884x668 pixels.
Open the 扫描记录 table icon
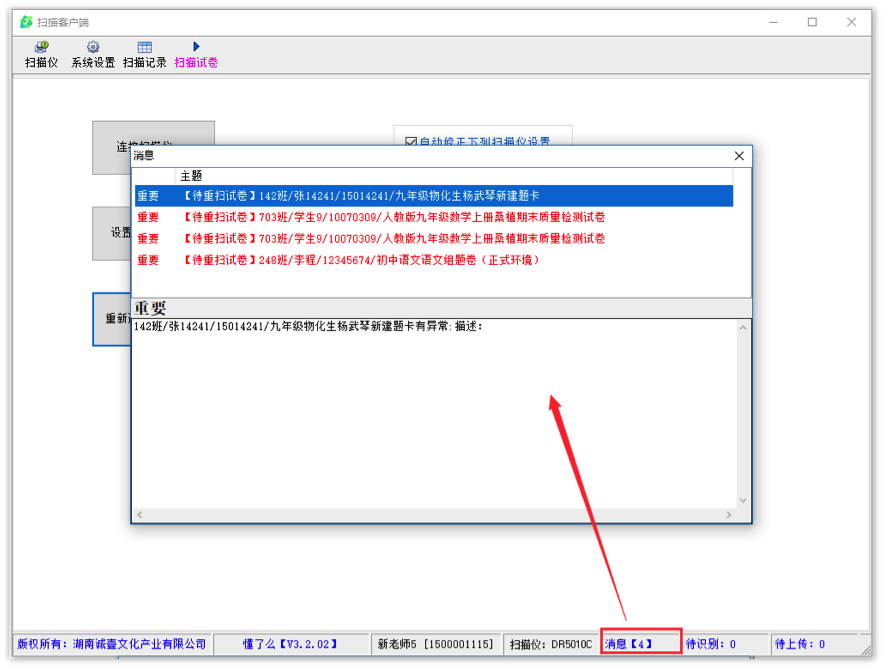tap(145, 48)
